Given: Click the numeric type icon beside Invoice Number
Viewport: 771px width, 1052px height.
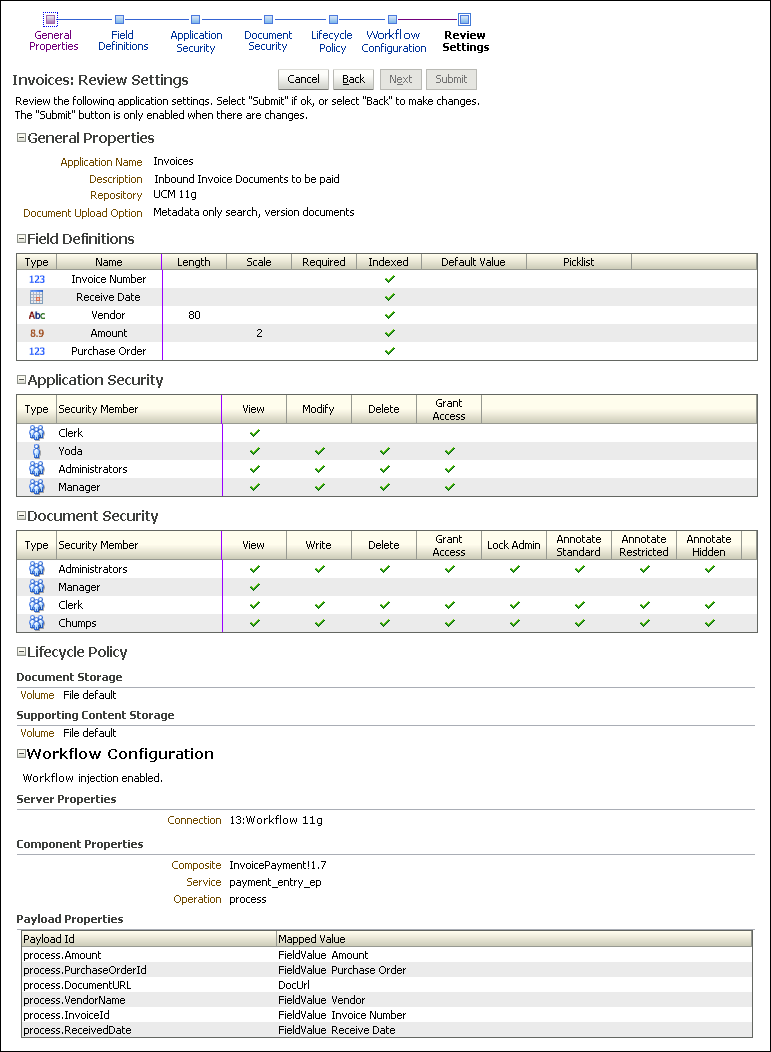Looking at the screenshot, I should click(38, 279).
